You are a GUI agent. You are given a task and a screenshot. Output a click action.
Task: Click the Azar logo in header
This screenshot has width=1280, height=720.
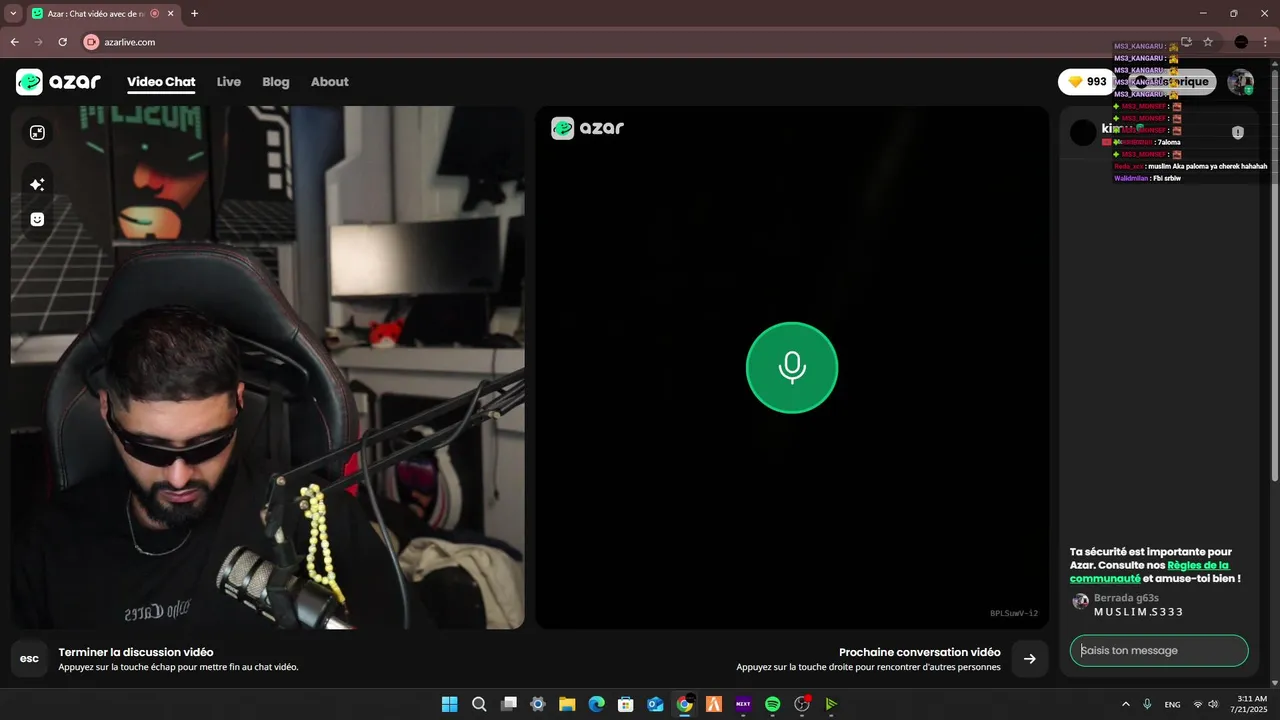click(58, 82)
